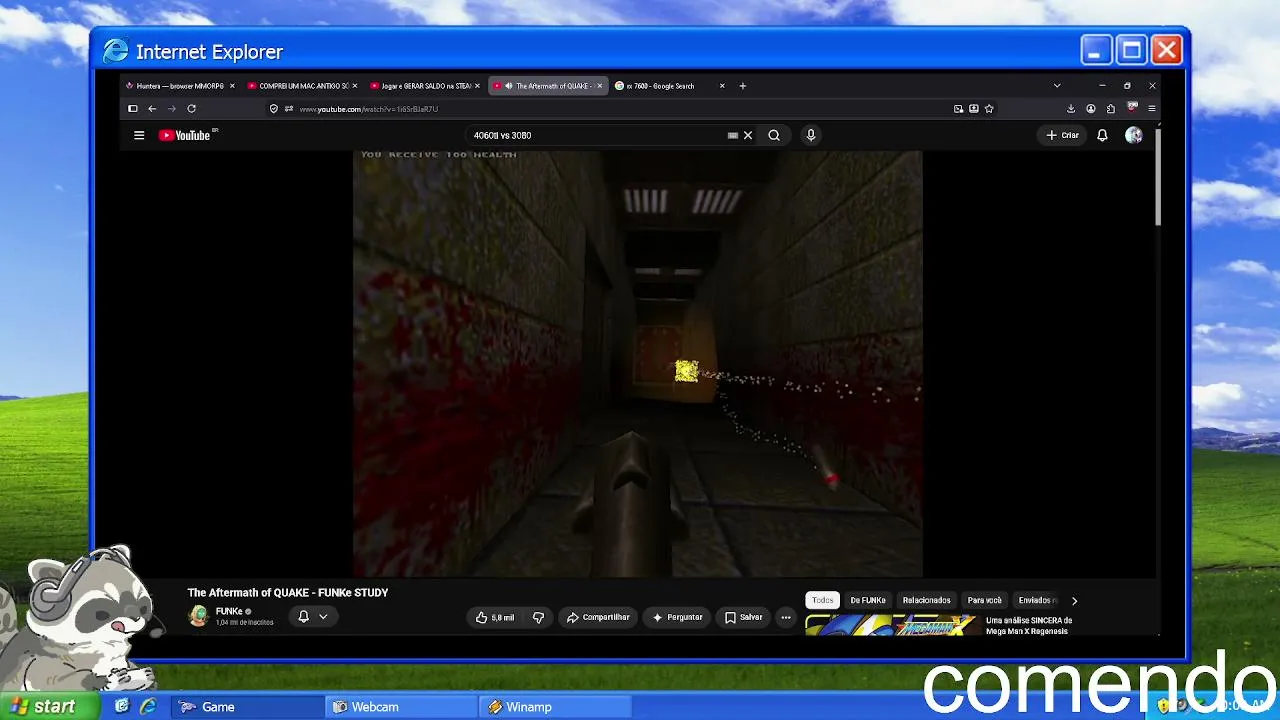Click the Quake video player
The width and height of the screenshot is (1280, 720).
tap(638, 362)
